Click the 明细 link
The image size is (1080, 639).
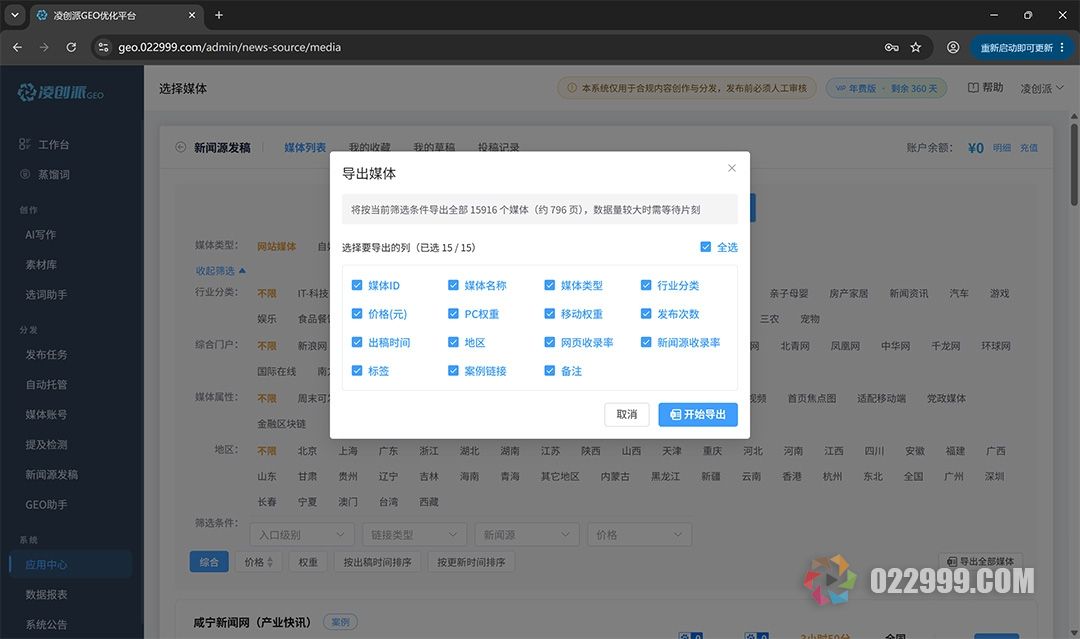1001,148
